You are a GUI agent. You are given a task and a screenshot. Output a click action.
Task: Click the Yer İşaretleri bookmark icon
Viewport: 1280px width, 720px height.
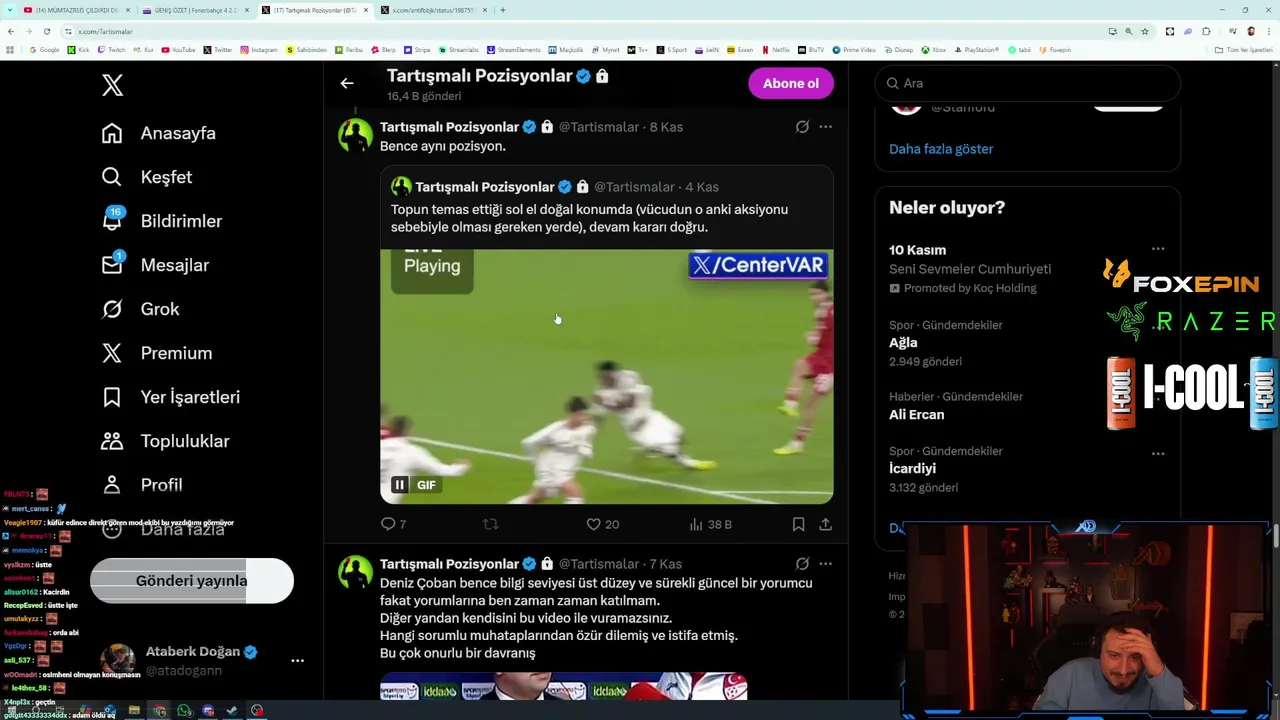point(112,397)
